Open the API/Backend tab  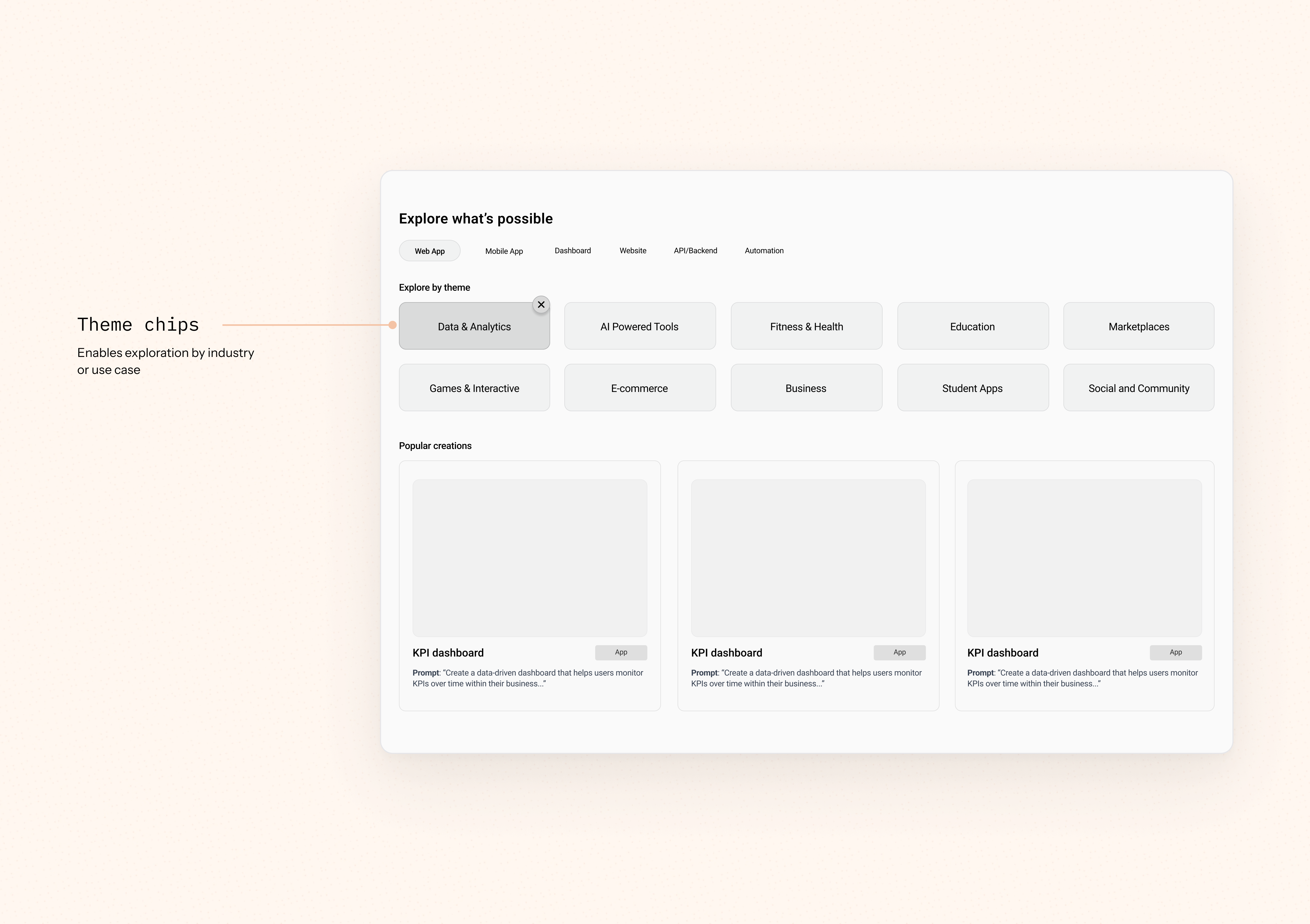pyautogui.click(x=695, y=251)
